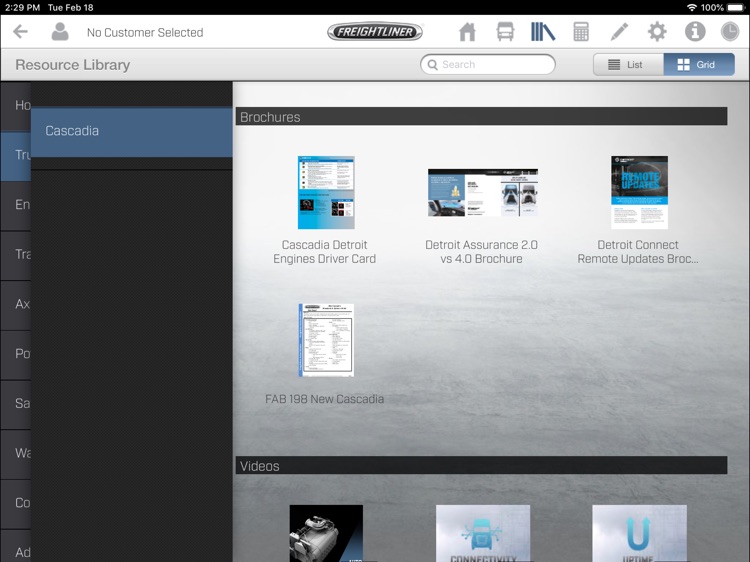Tap the Wi-Fi status icon
The height and width of the screenshot is (562, 750).
pos(692,8)
